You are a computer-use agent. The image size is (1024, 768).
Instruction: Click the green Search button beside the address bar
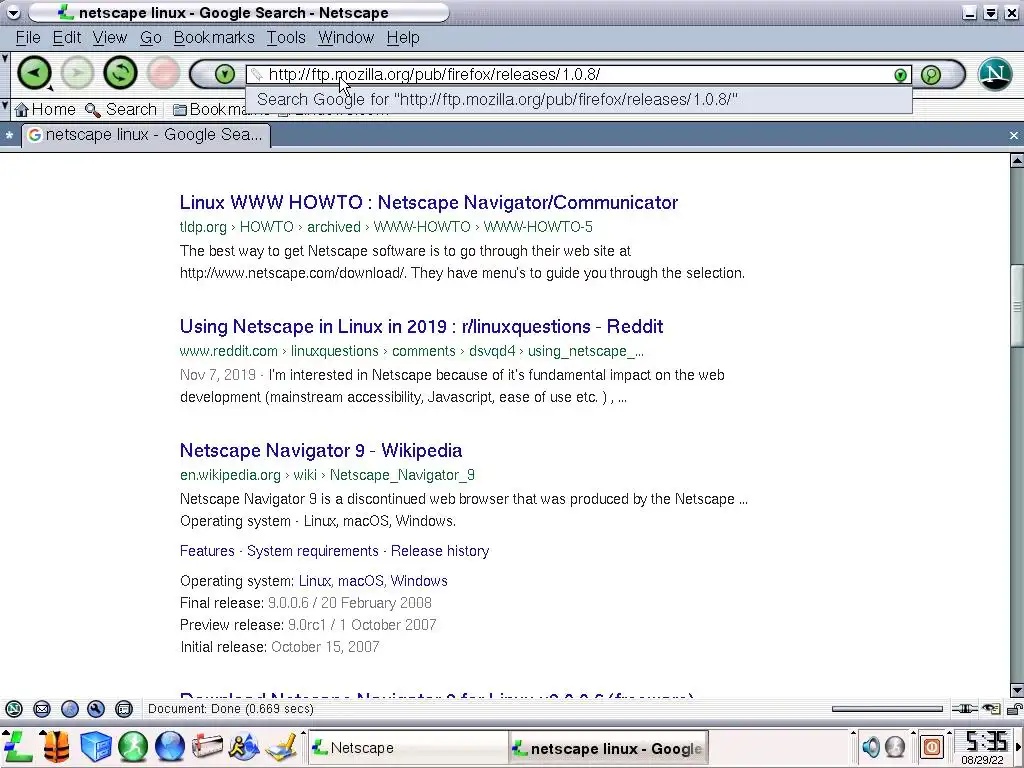(931, 74)
